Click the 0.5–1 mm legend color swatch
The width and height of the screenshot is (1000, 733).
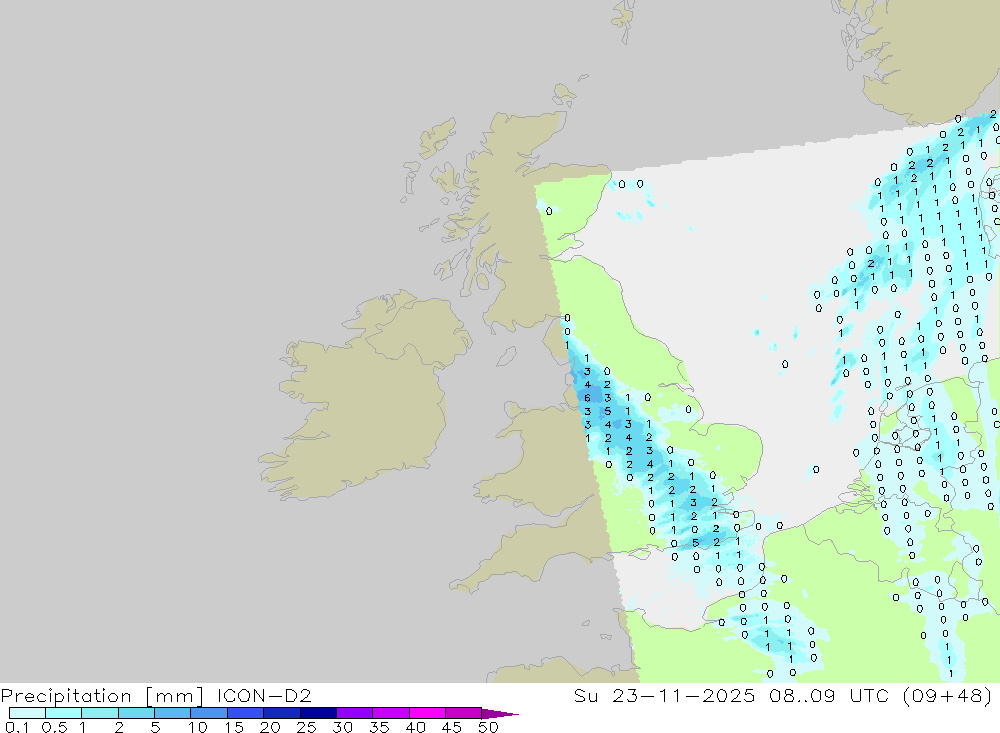(x=64, y=713)
